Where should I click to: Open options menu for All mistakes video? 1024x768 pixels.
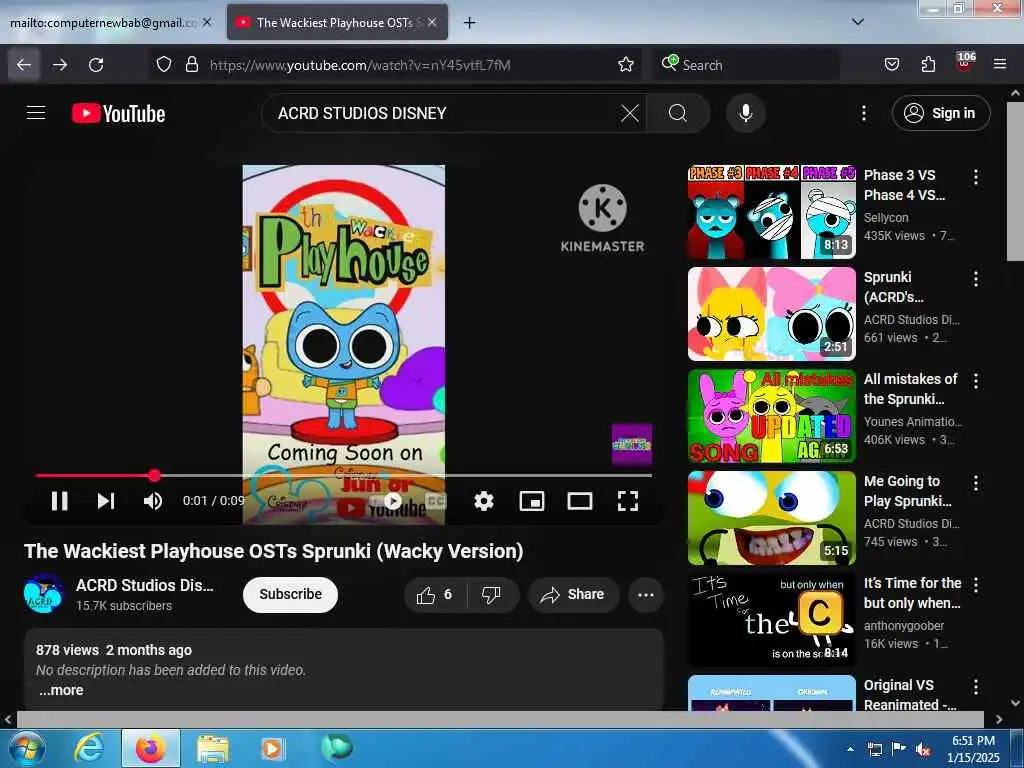click(976, 381)
